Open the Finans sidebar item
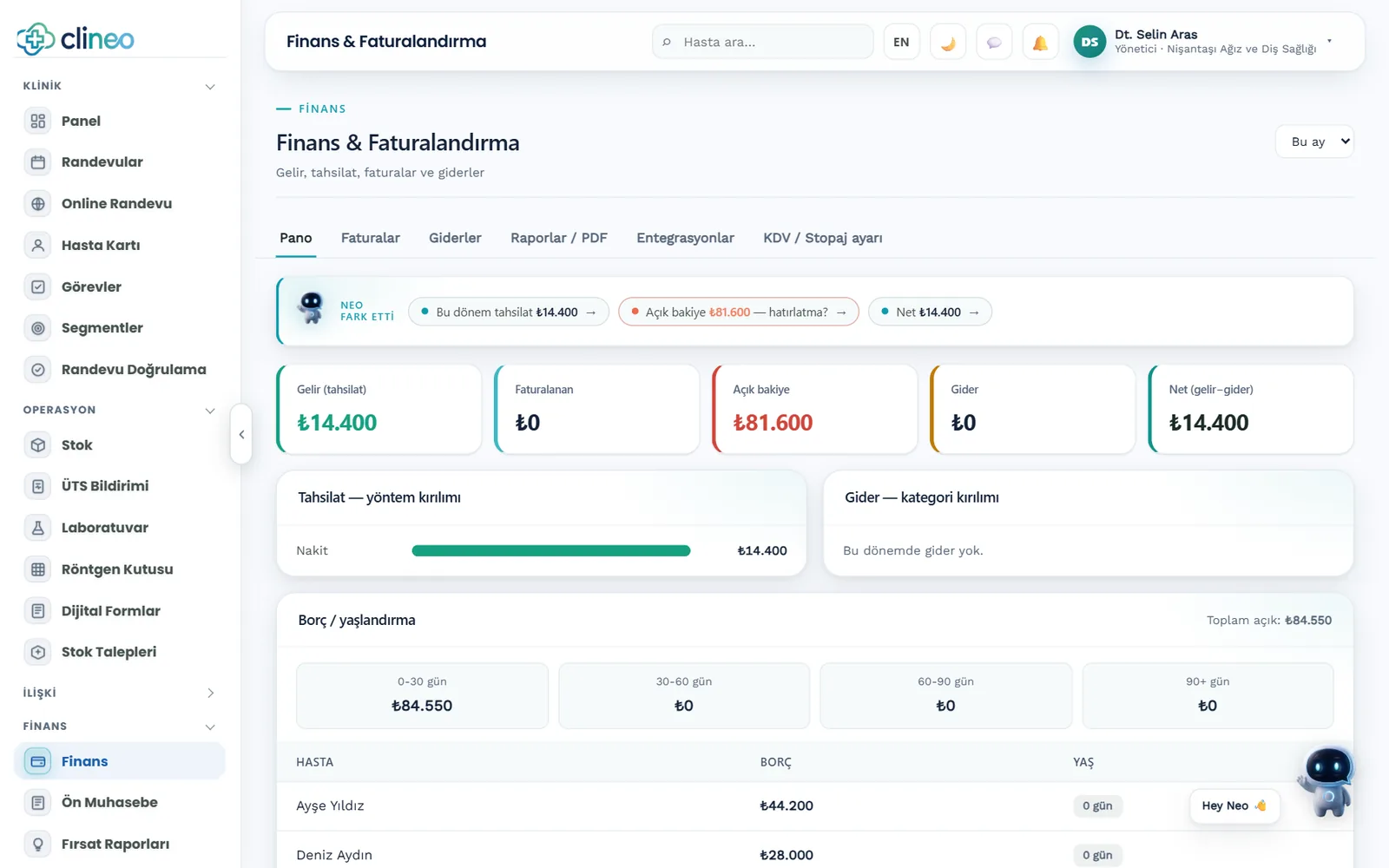The width and height of the screenshot is (1389, 868). coord(120,761)
